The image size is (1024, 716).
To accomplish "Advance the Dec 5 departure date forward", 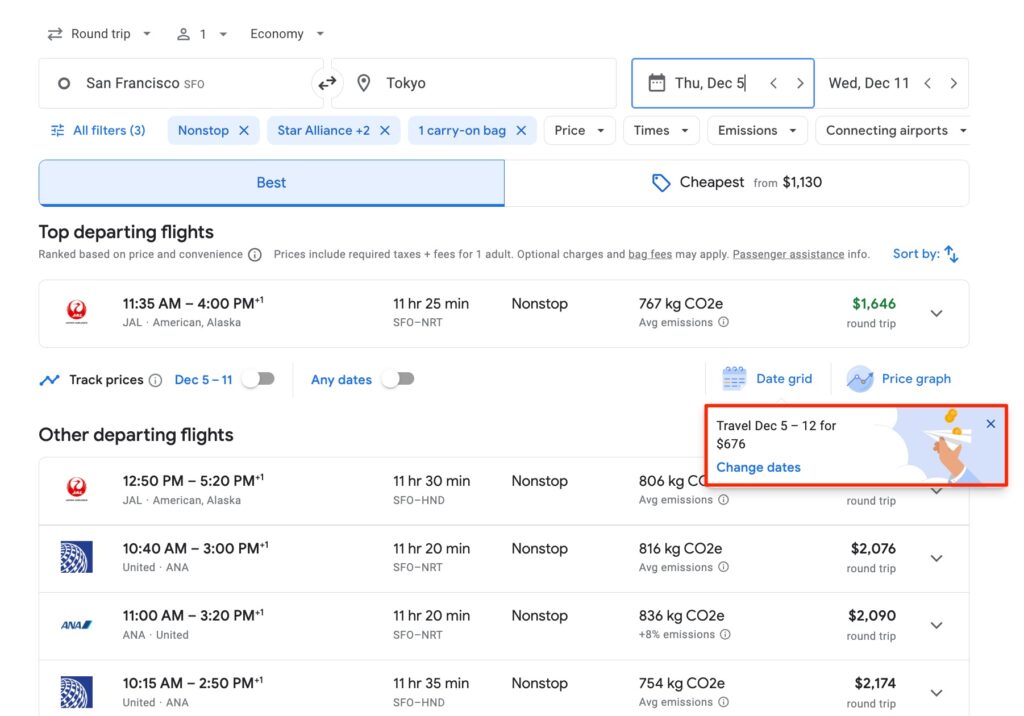I will (800, 83).
